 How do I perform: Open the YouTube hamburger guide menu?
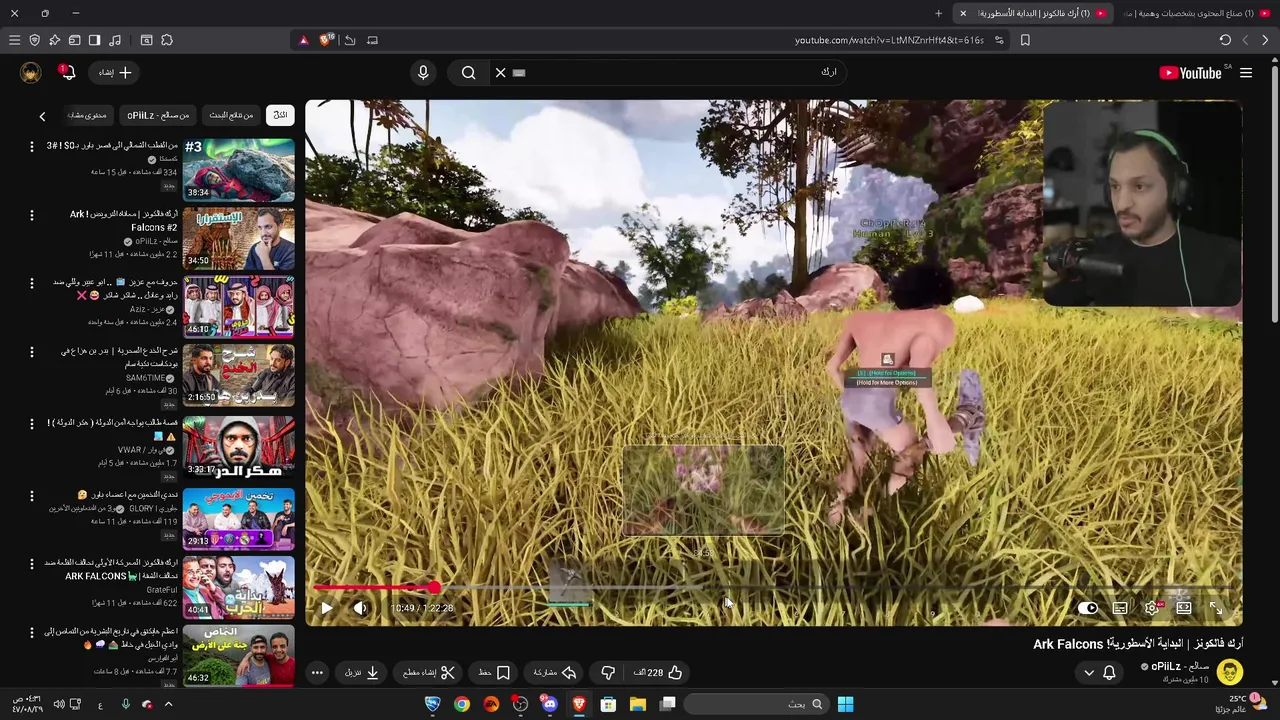(1246, 73)
